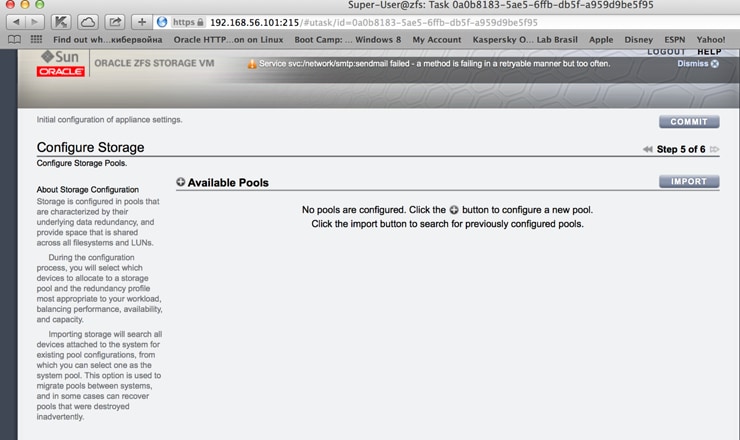Click the About Storage Configuration heading

[88, 189]
